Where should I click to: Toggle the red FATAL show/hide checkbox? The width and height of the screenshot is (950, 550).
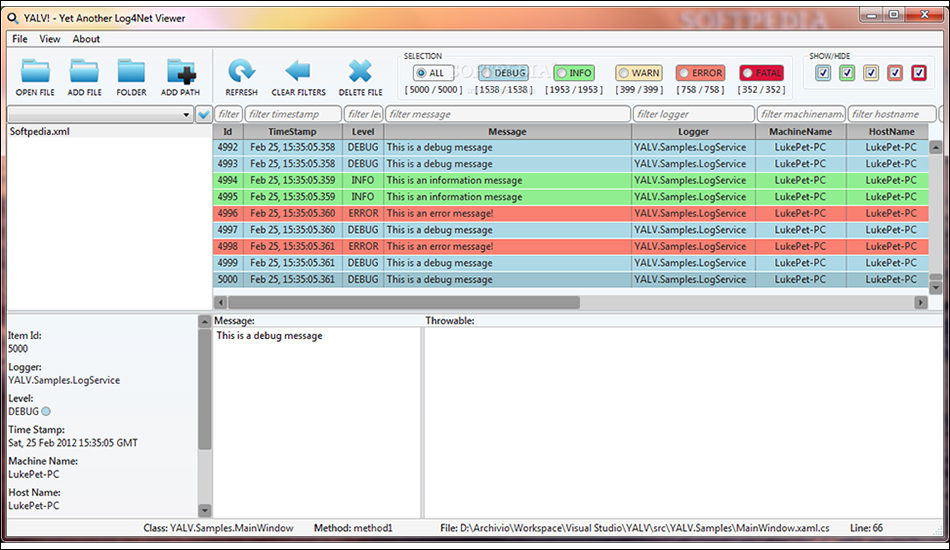[919, 73]
